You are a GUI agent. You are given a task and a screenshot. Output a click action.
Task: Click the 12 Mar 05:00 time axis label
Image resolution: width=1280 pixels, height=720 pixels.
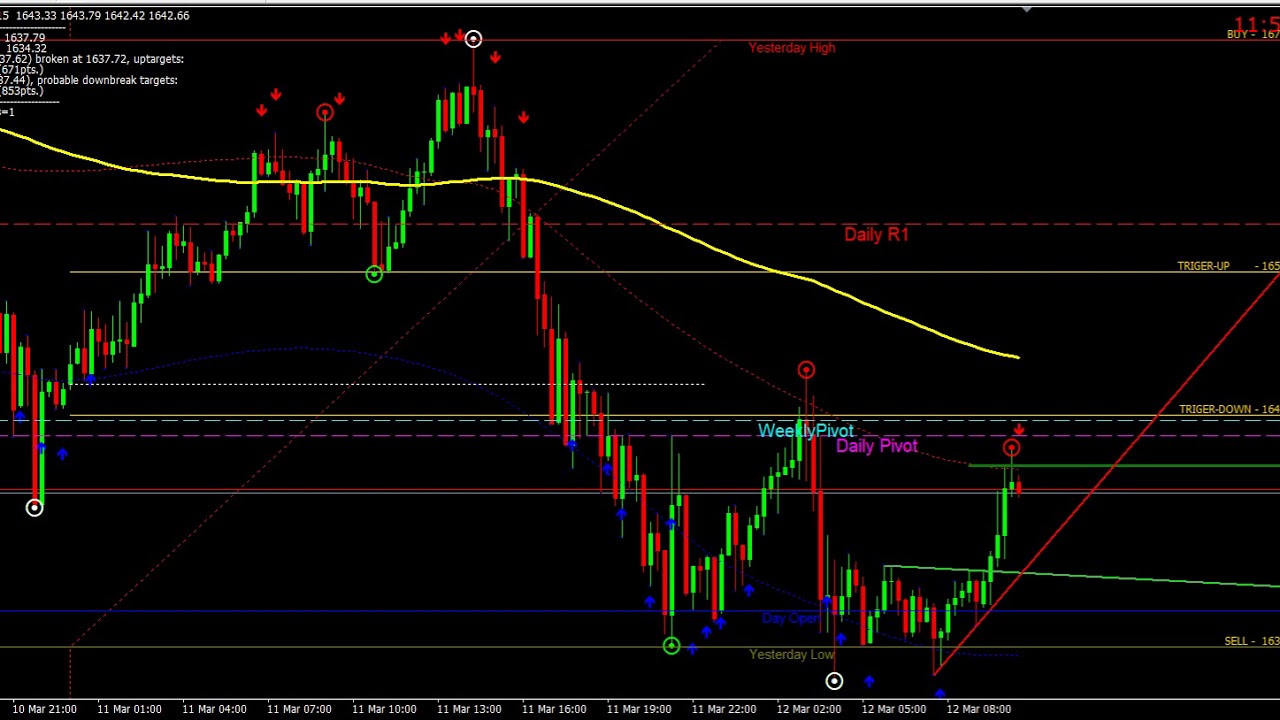(x=894, y=709)
